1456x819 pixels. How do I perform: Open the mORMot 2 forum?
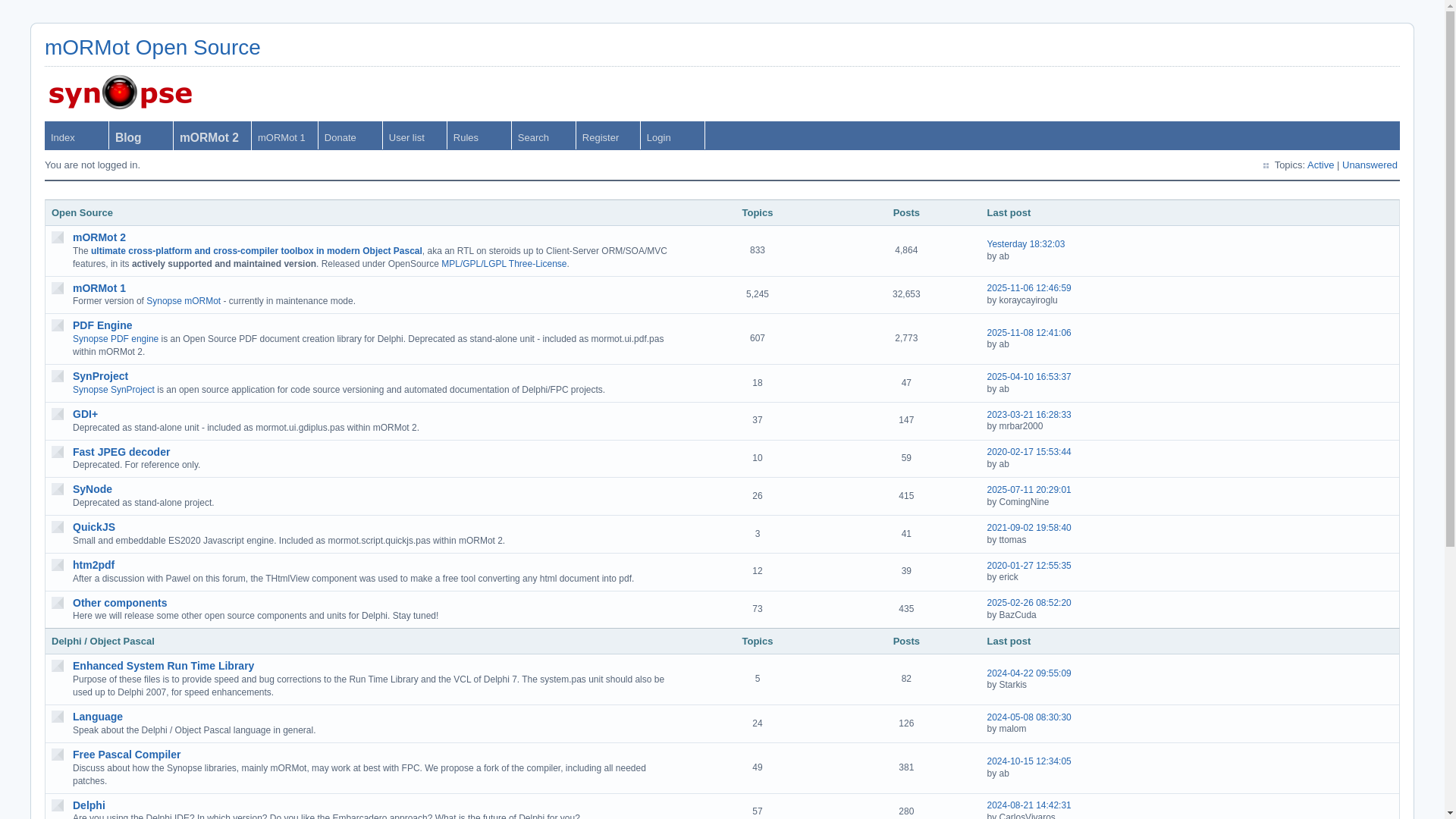pos(99,237)
